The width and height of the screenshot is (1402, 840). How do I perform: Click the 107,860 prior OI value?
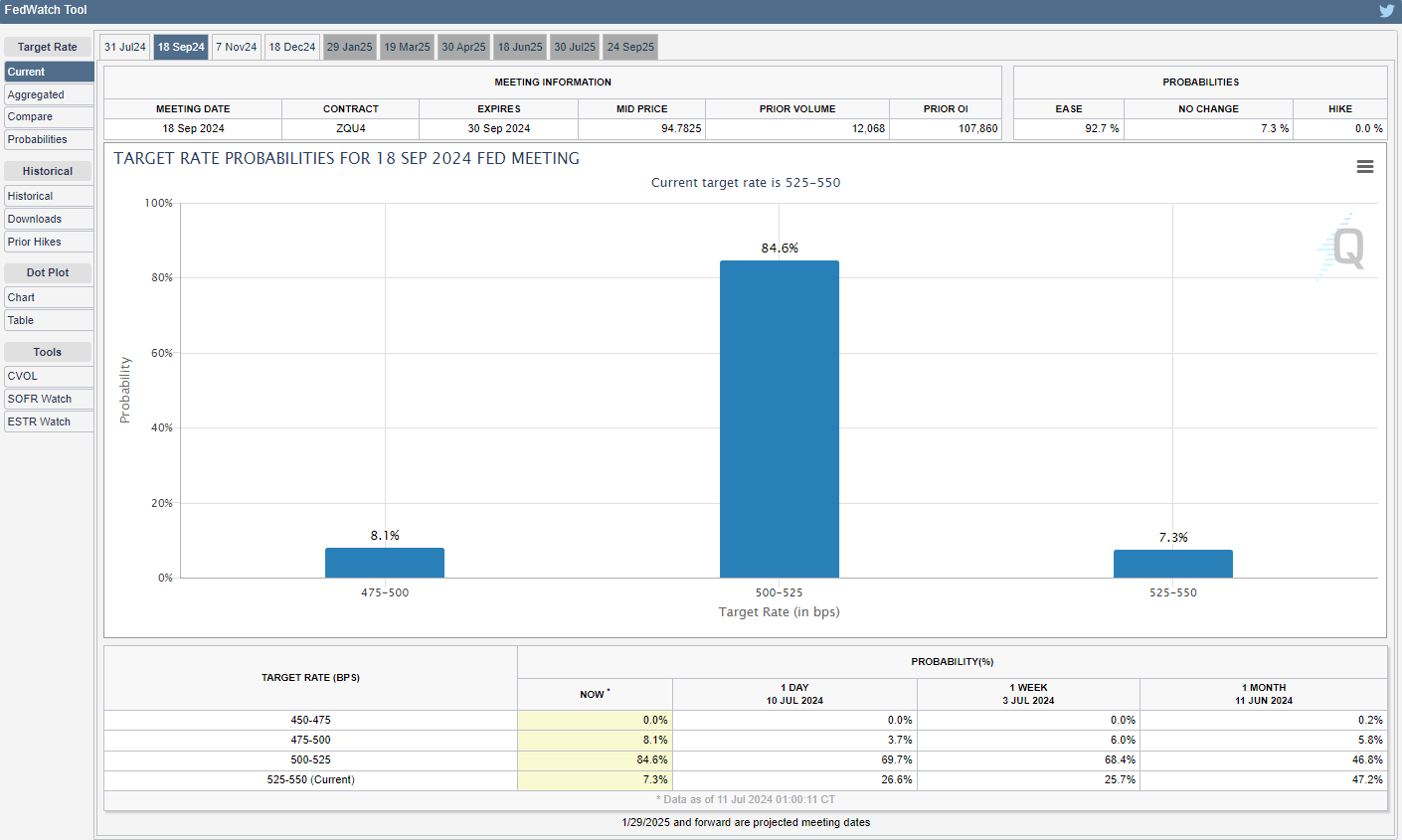tap(977, 128)
